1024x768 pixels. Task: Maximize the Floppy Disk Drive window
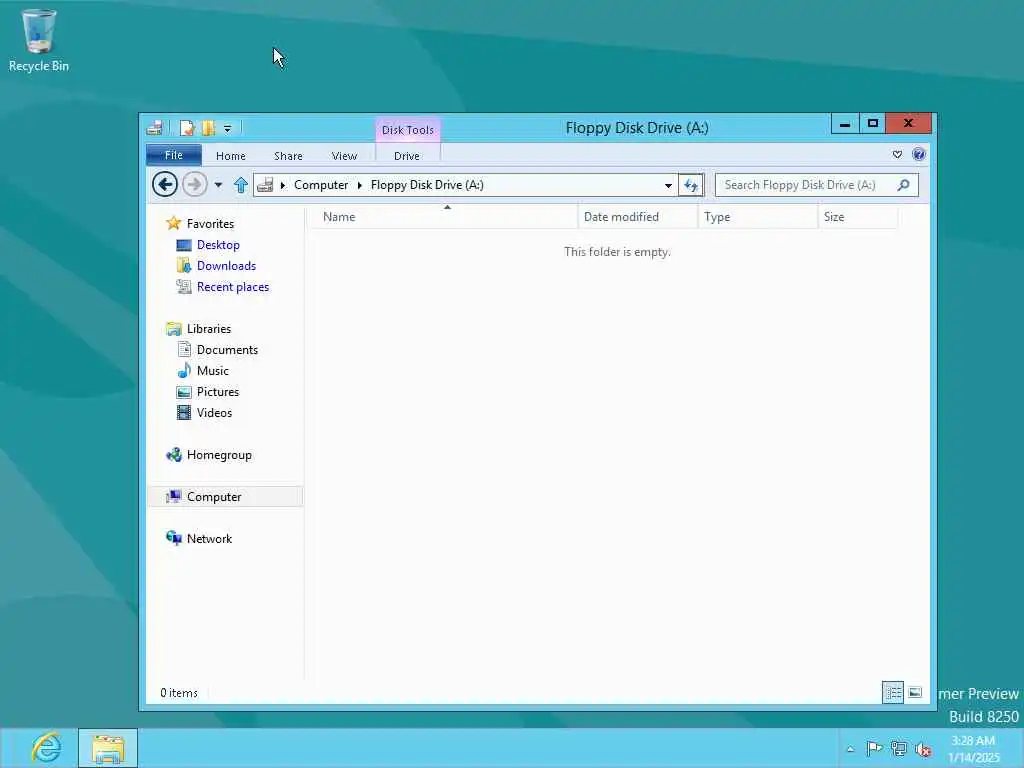coord(872,123)
